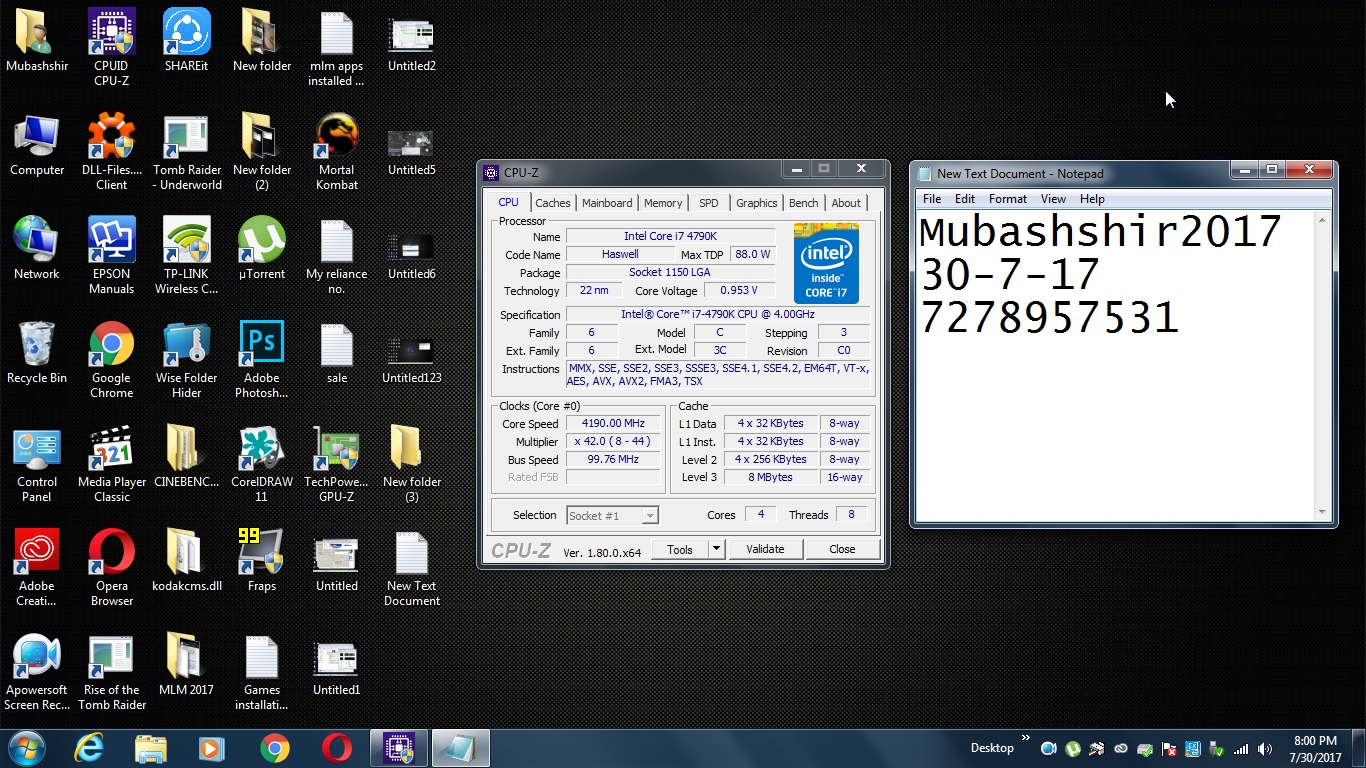1366x768 pixels.
Task: Click the Level 3 cache value 8 MBytes
Action: tap(771, 477)
